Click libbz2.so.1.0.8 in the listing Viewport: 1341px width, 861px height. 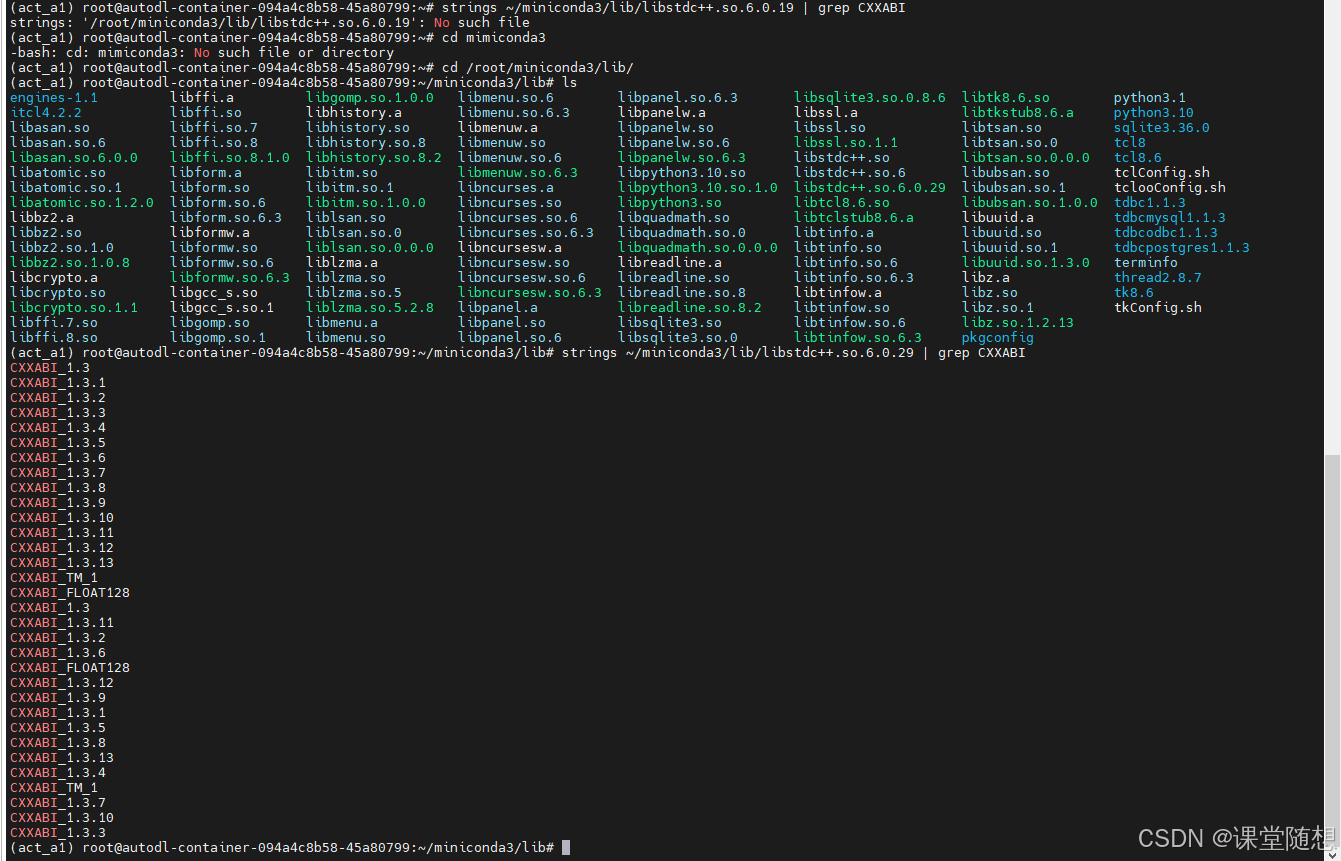[70, 263]
